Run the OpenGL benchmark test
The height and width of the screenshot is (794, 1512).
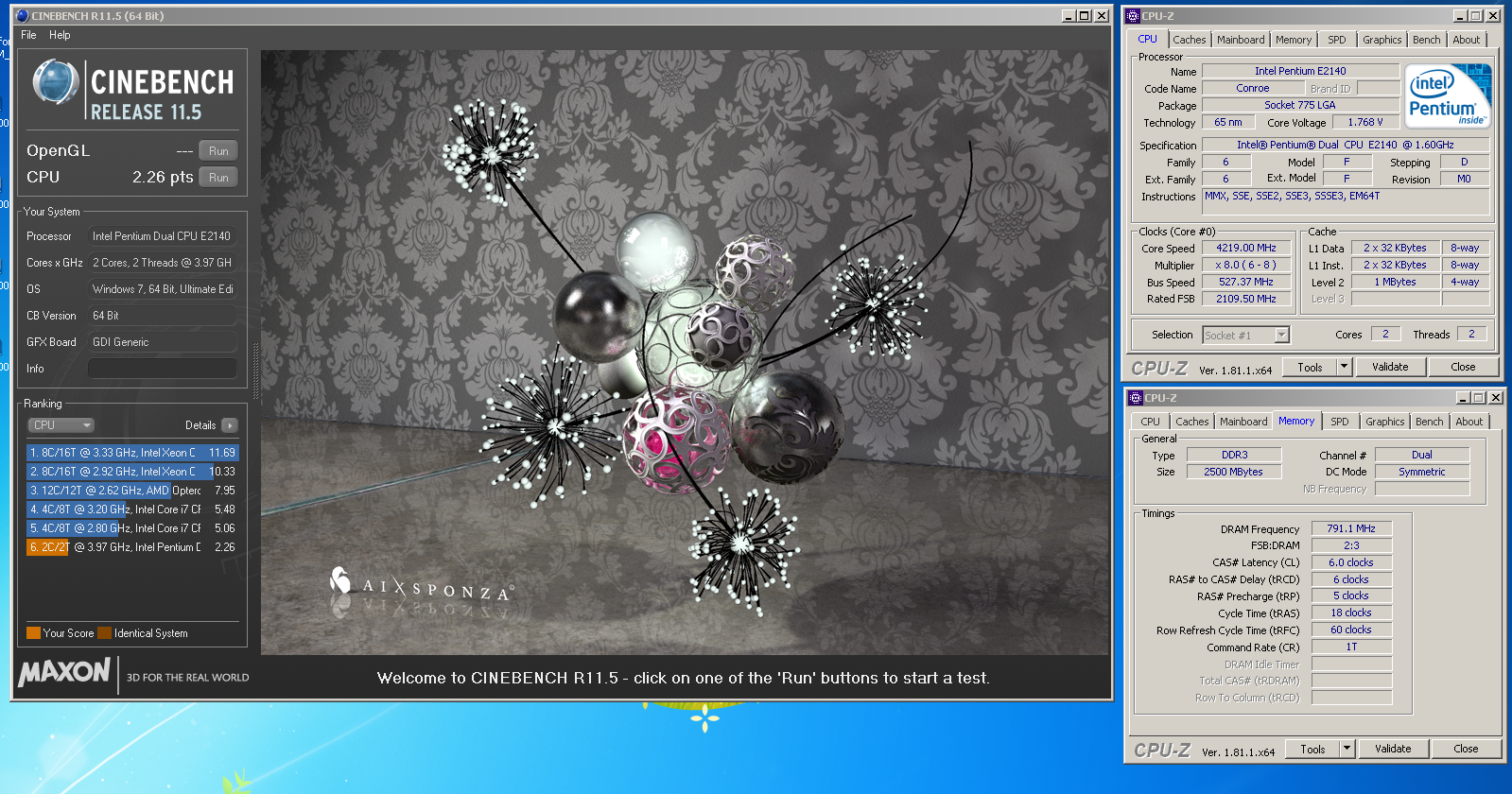click(218, 151)
